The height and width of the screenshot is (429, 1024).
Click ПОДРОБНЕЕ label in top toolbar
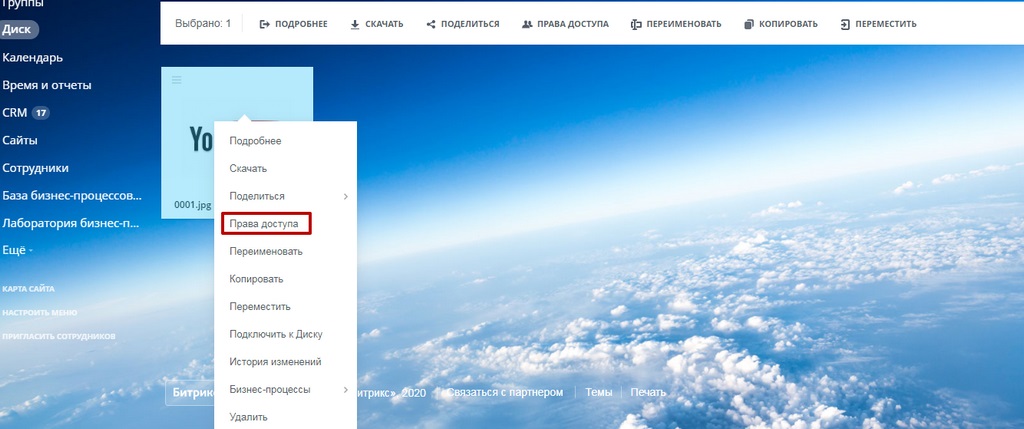(301, 24)
